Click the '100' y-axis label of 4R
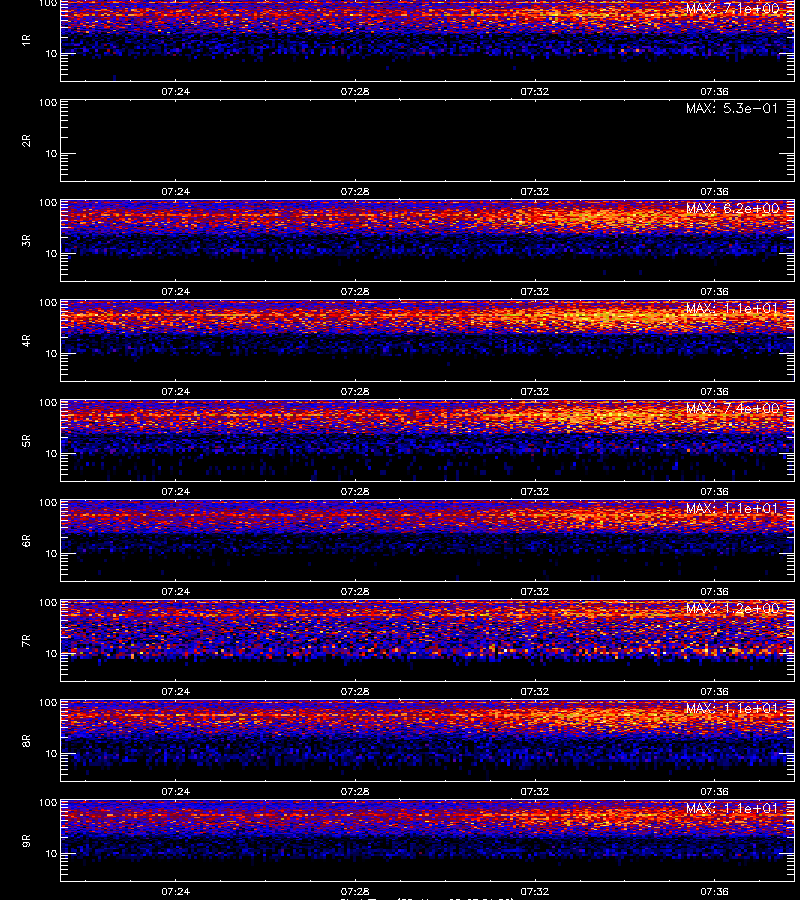The width and height of the screenshot is (800, 900). (x=48, y=302)
